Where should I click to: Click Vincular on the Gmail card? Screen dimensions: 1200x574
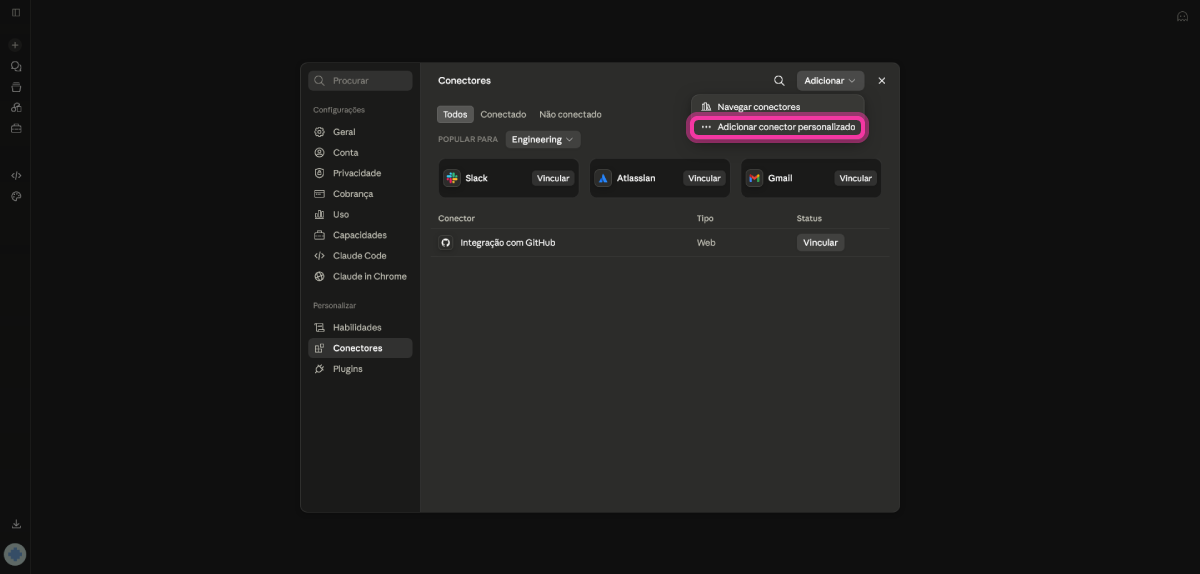855,178
